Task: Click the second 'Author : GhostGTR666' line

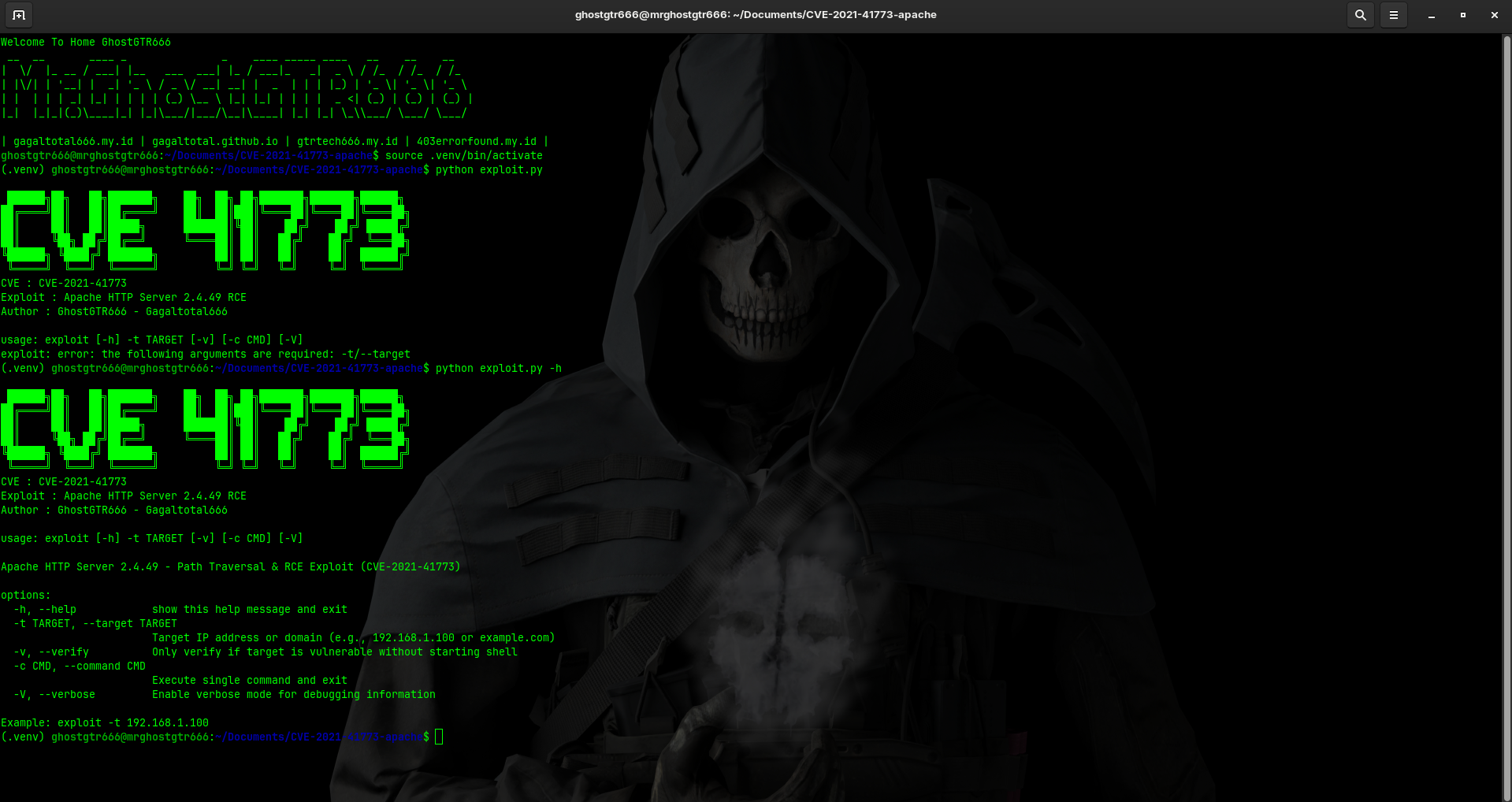Action: pos(114,511)
